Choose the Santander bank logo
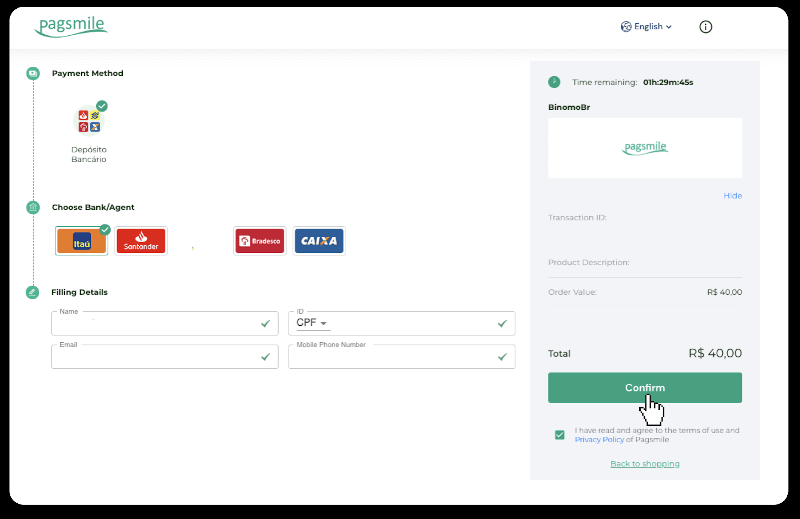800x519 pixels. (x=141, y=241)
